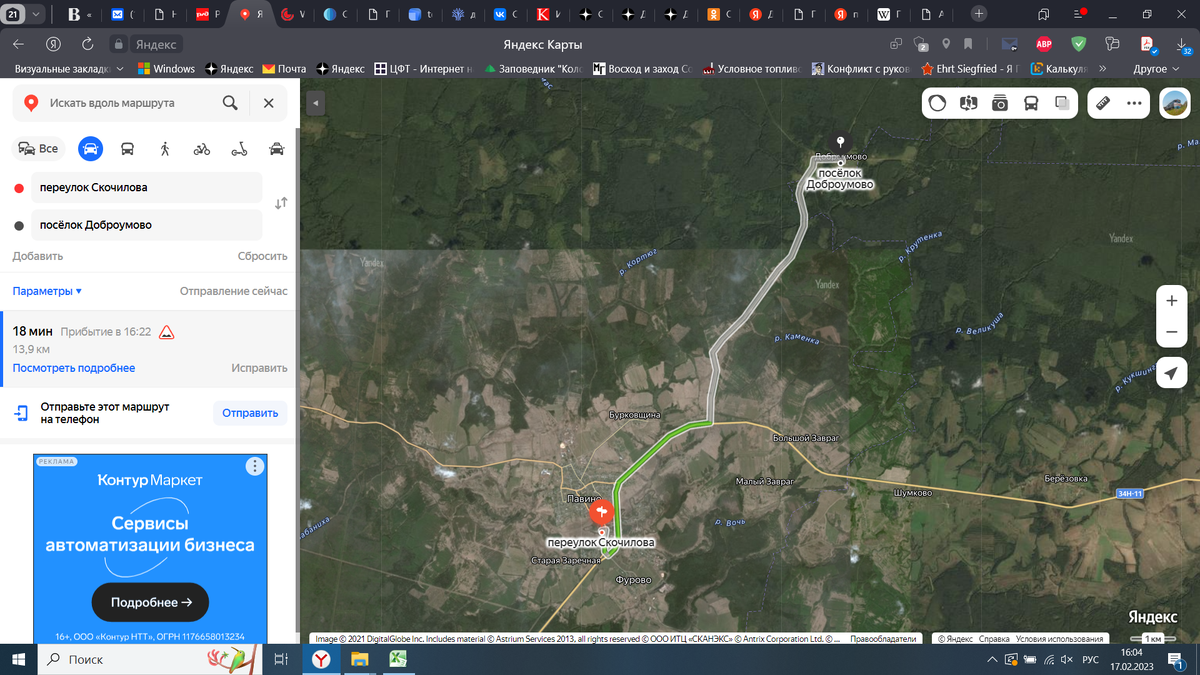
Task: Open the browser downloads arrow icon
Action: coord(1182,44)
